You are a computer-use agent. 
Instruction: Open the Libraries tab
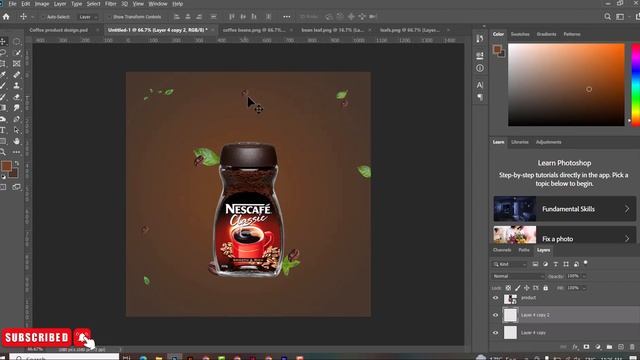click(x=520, y=142)
